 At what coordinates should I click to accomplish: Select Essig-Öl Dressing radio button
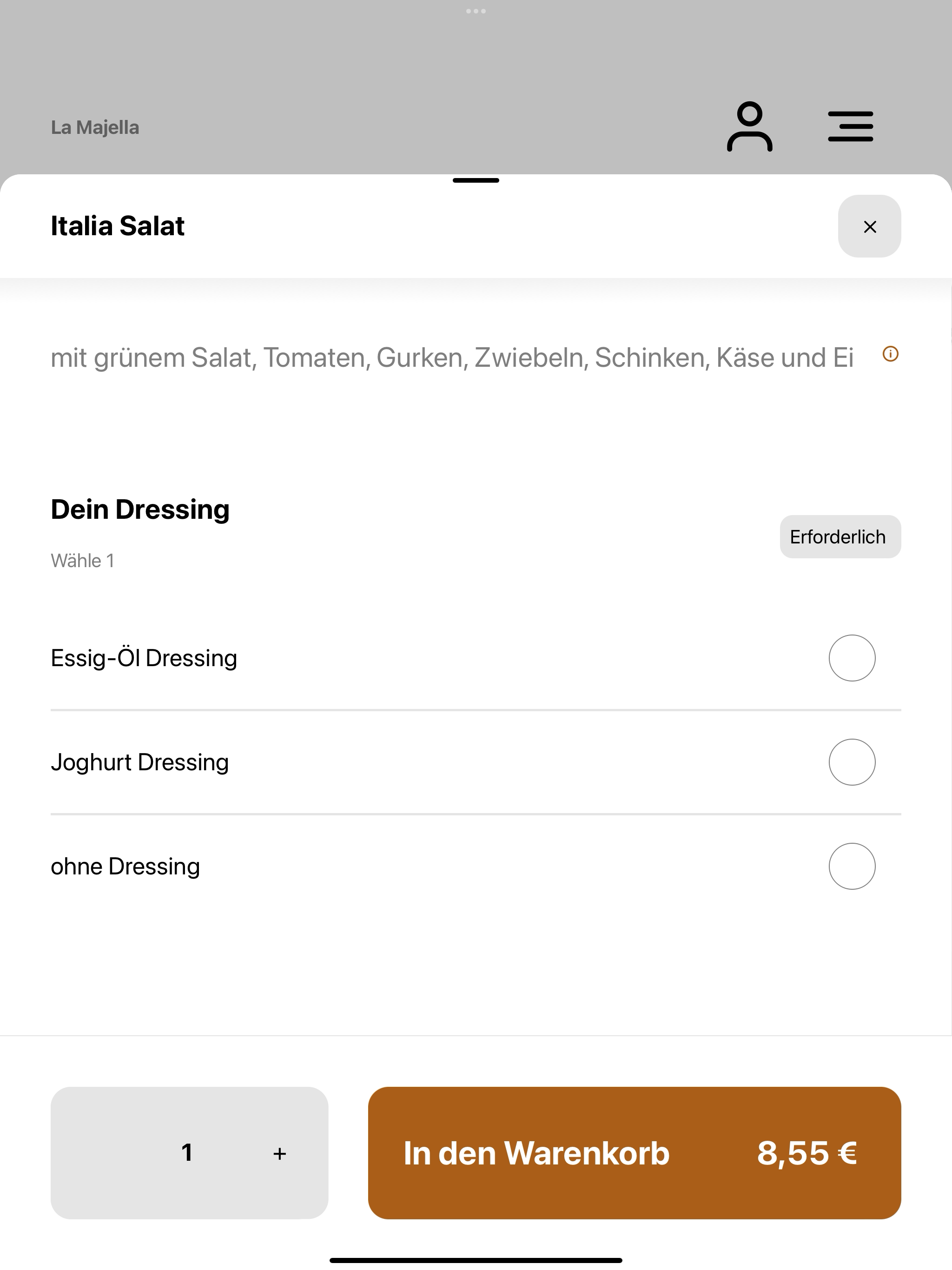852,658
